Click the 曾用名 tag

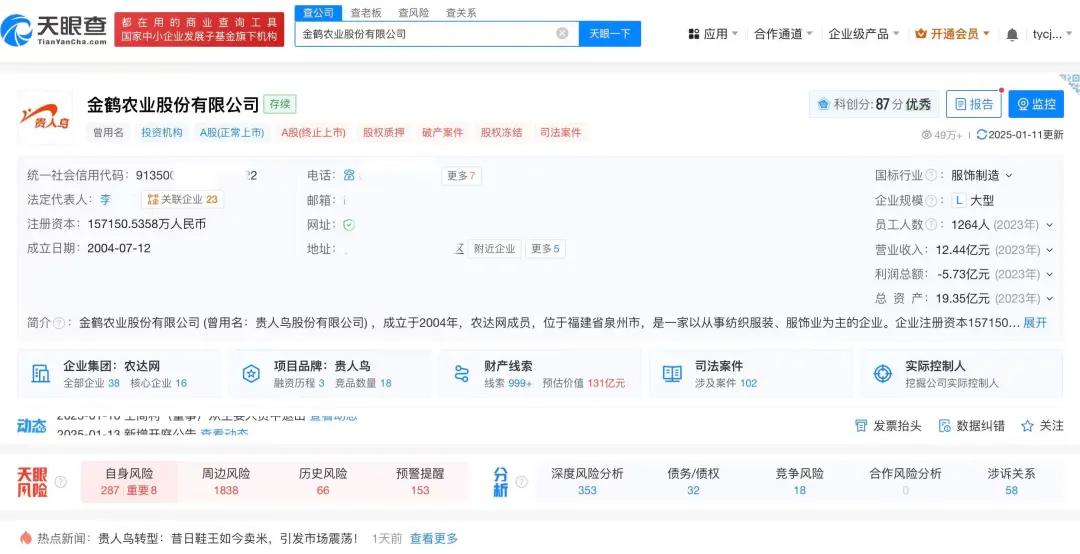[x=108, y=132]
